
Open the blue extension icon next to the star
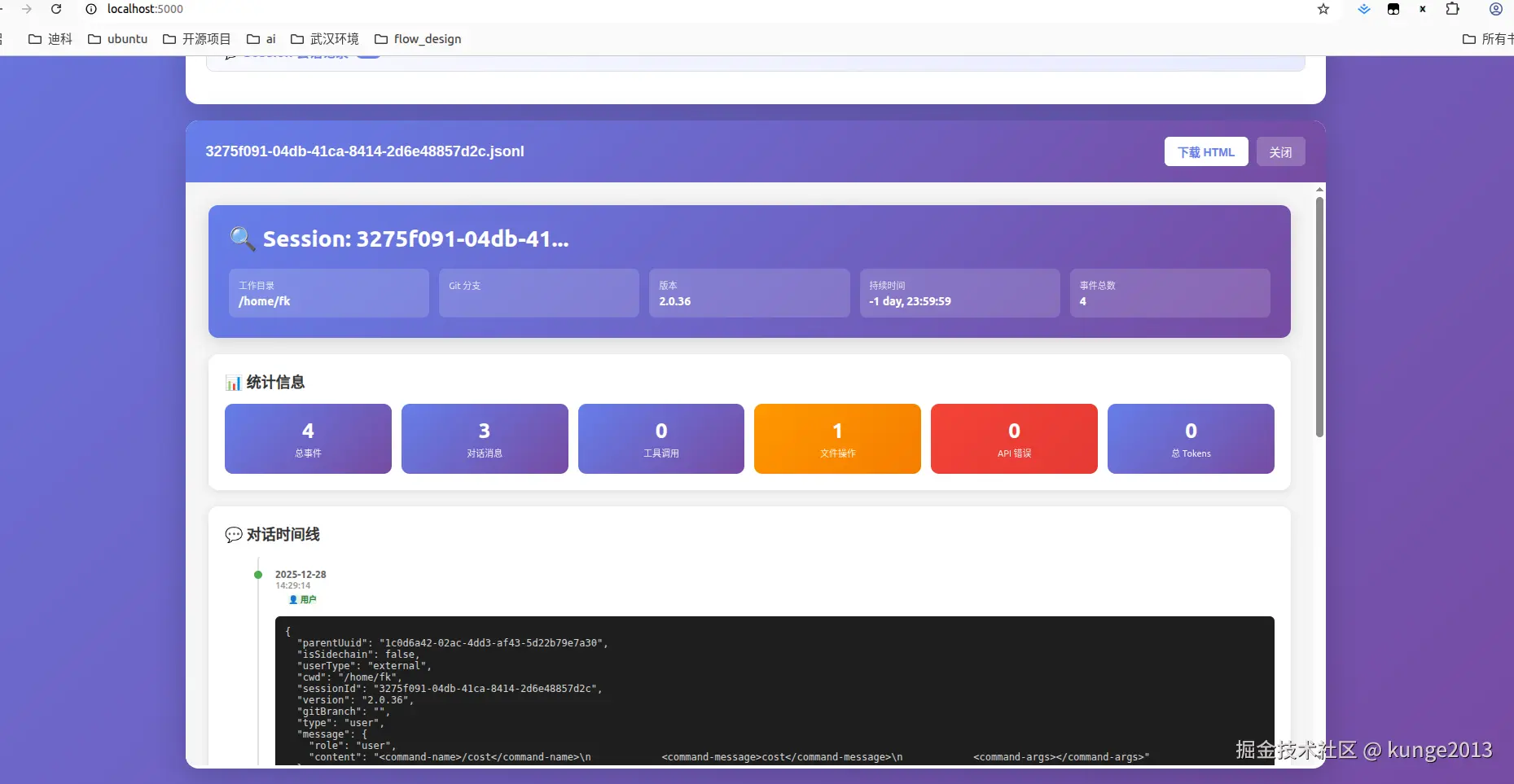(x=1364, y=9)
